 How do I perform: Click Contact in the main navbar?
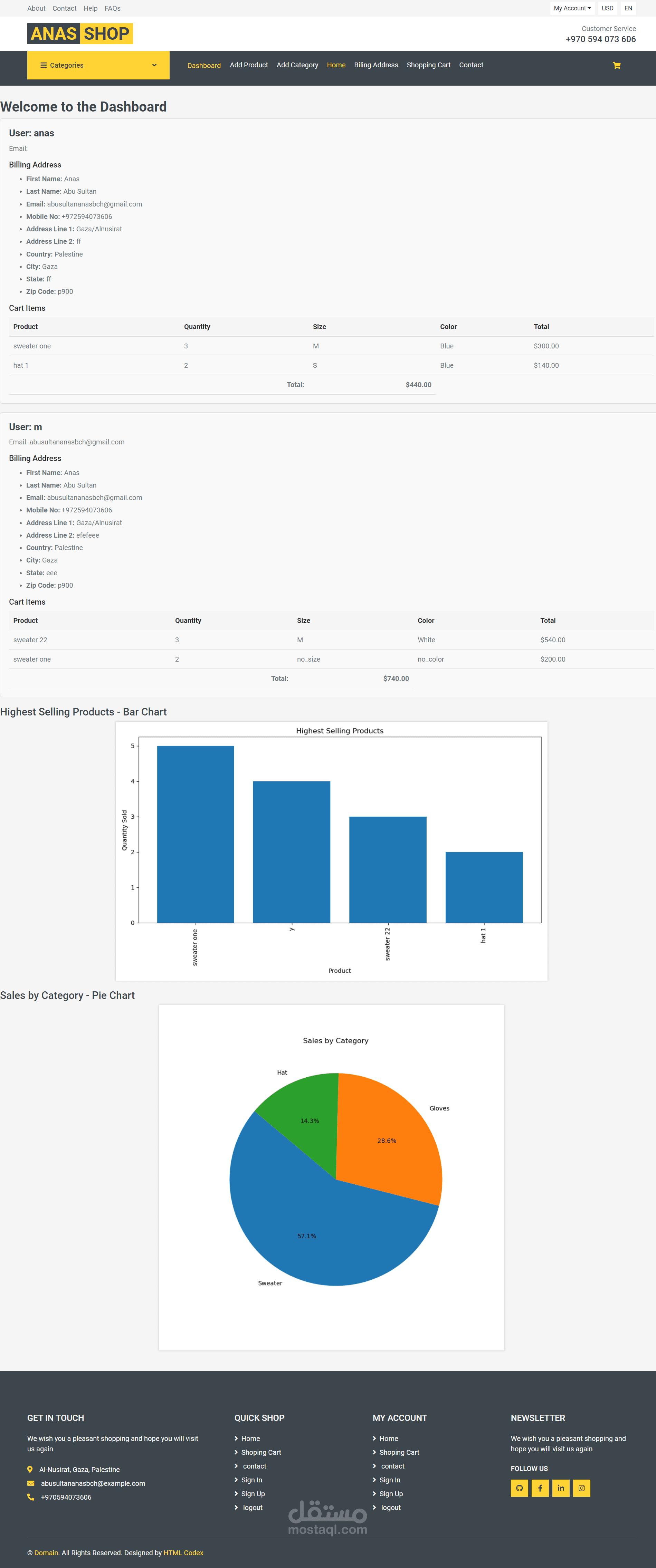(x=471, y=65)
